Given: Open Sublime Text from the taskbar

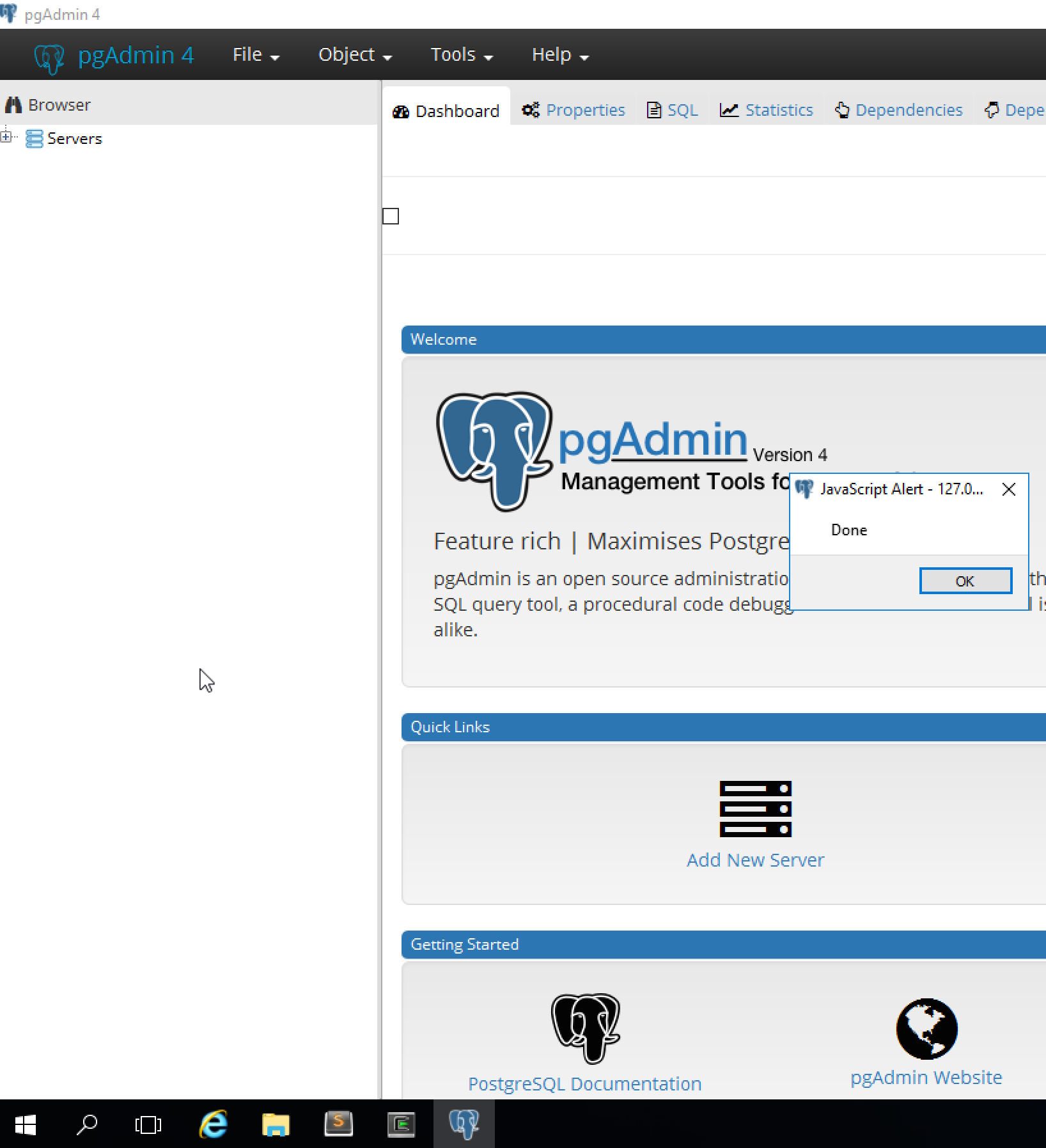Looking at the screenshot, I should (x=338, y=1124).
